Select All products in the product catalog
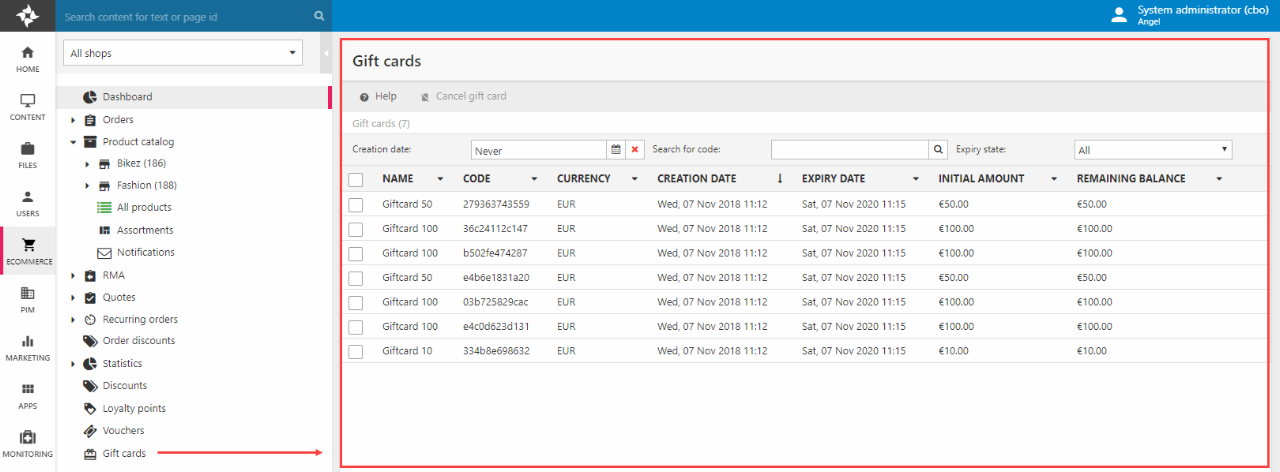Image resolution: width=1280 pixels, height=472 pixels. pyautogui.click(x=144, y=208)
